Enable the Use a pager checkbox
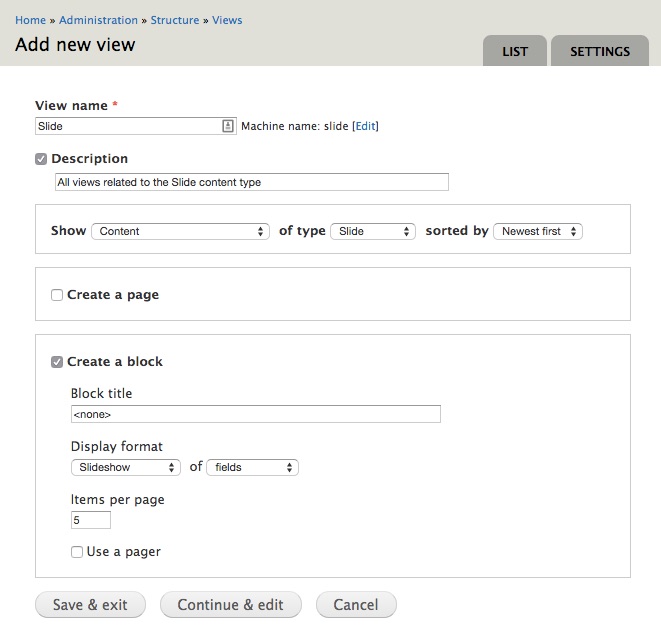661x634 pixels. pyautogui.click(x=77, y=552)
